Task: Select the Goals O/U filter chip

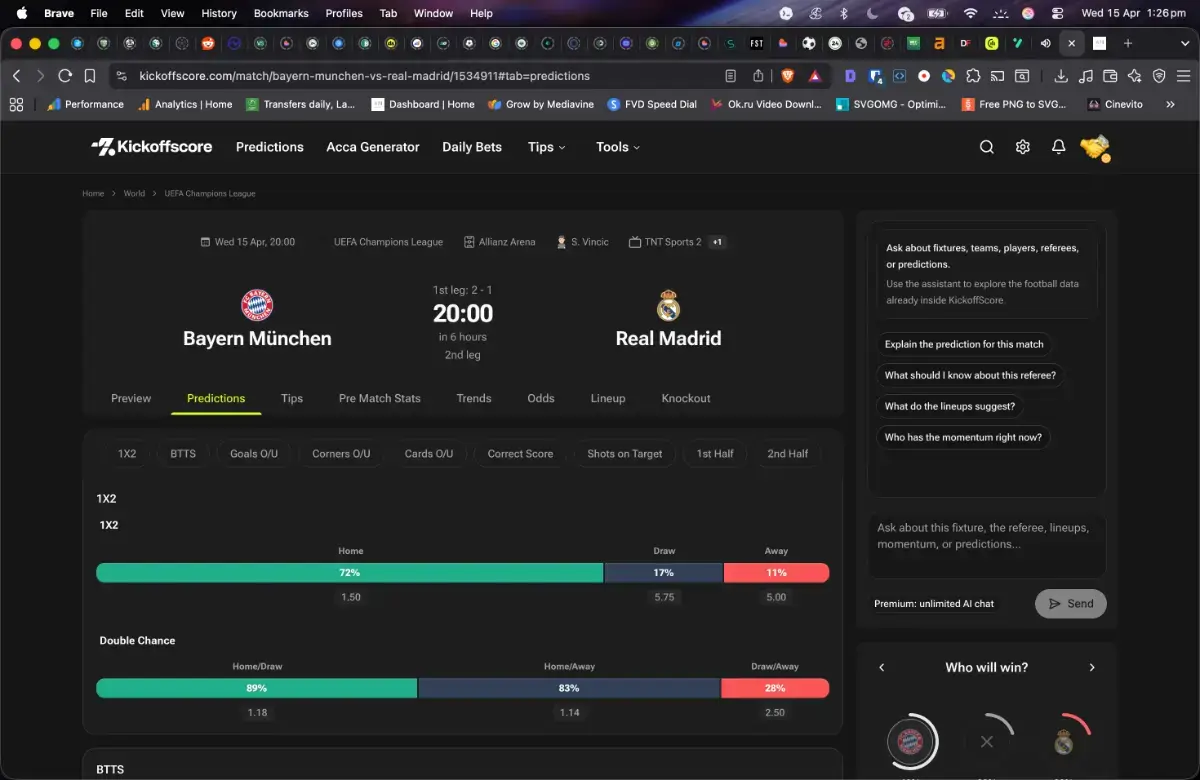Action: tap(254, 454)
